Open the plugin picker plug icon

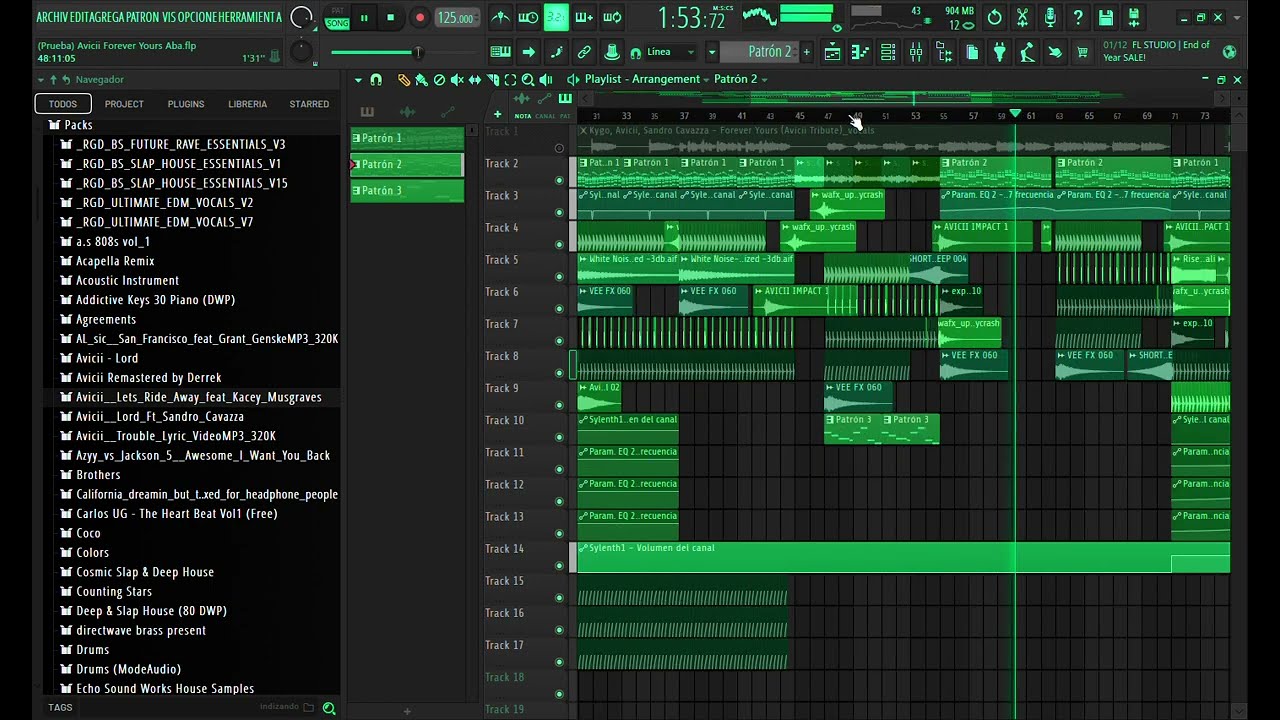[x=998, y=53]
